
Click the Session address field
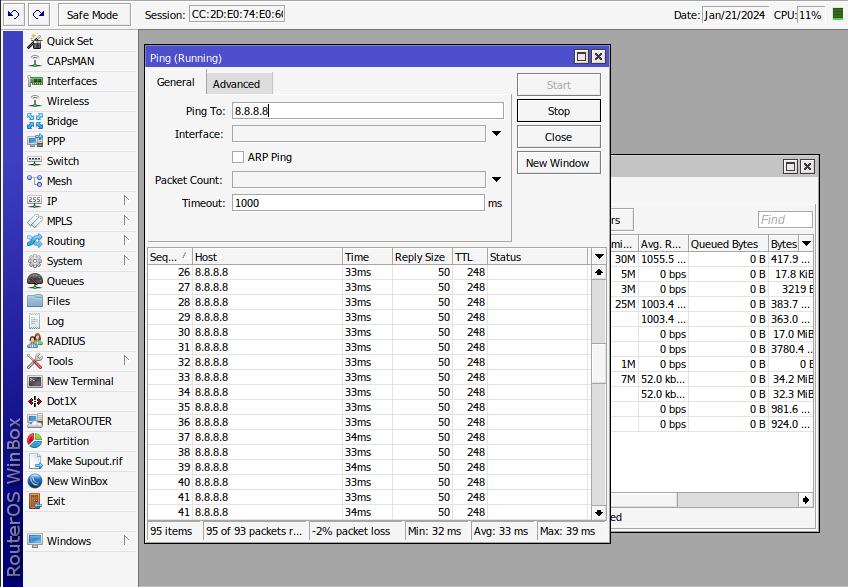click(x=237, y=15)
